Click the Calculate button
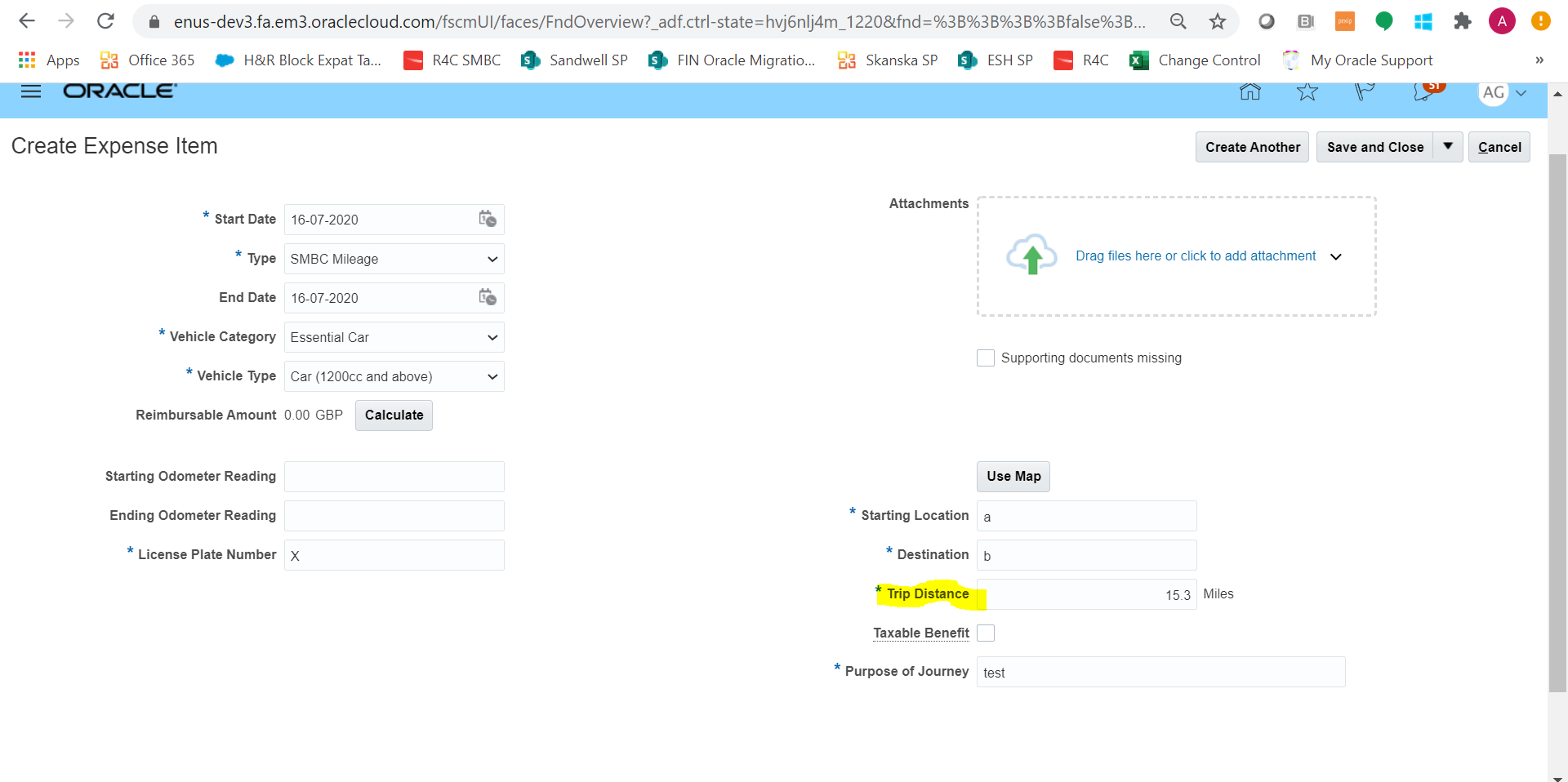Viewport: 1568px width, 782px height. 394,415
